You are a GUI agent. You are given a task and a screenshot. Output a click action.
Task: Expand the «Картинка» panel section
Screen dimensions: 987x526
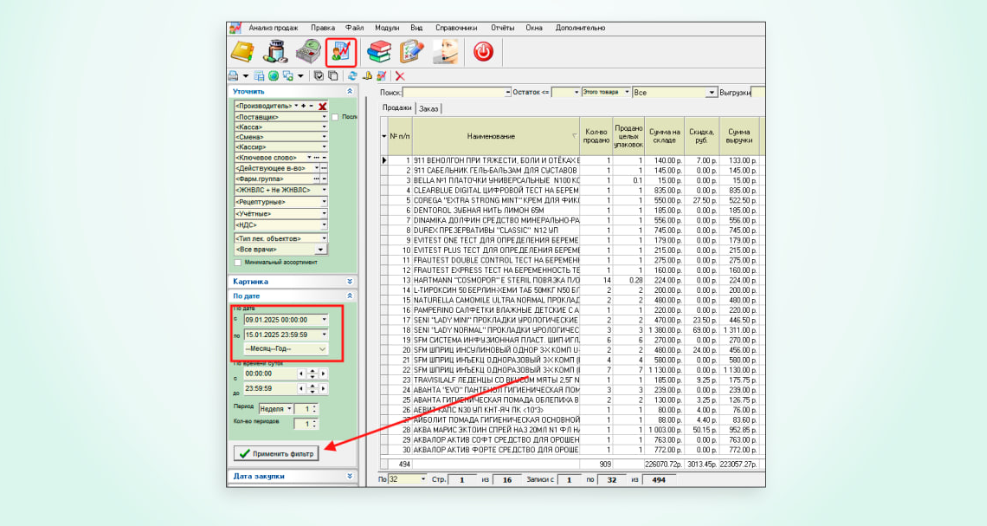pyautogui.click(x=349, y=282)
